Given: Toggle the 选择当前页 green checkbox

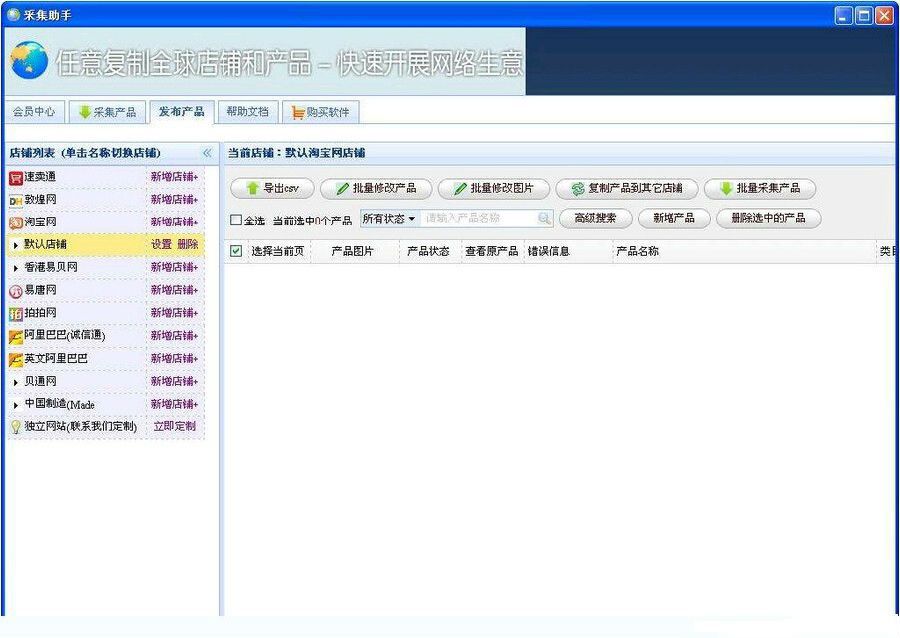Looking at the screenshot, I should [235, 251].
